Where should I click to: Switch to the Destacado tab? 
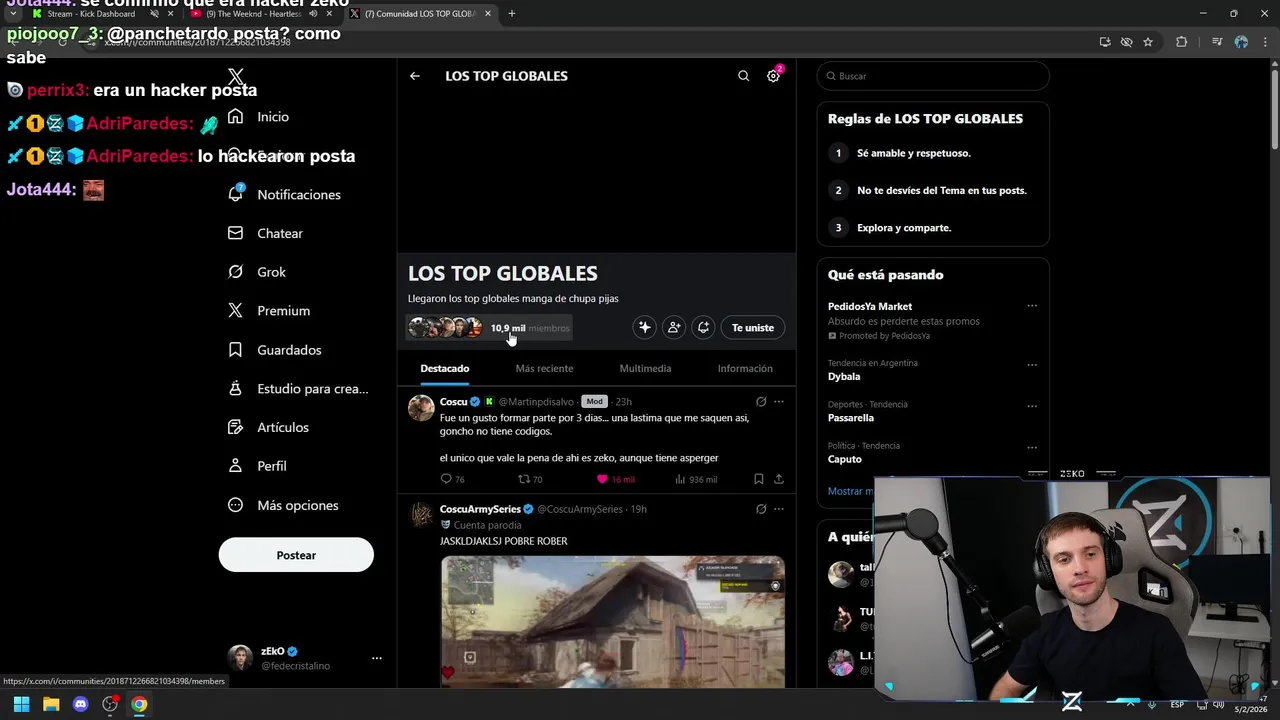click(445, 368)
